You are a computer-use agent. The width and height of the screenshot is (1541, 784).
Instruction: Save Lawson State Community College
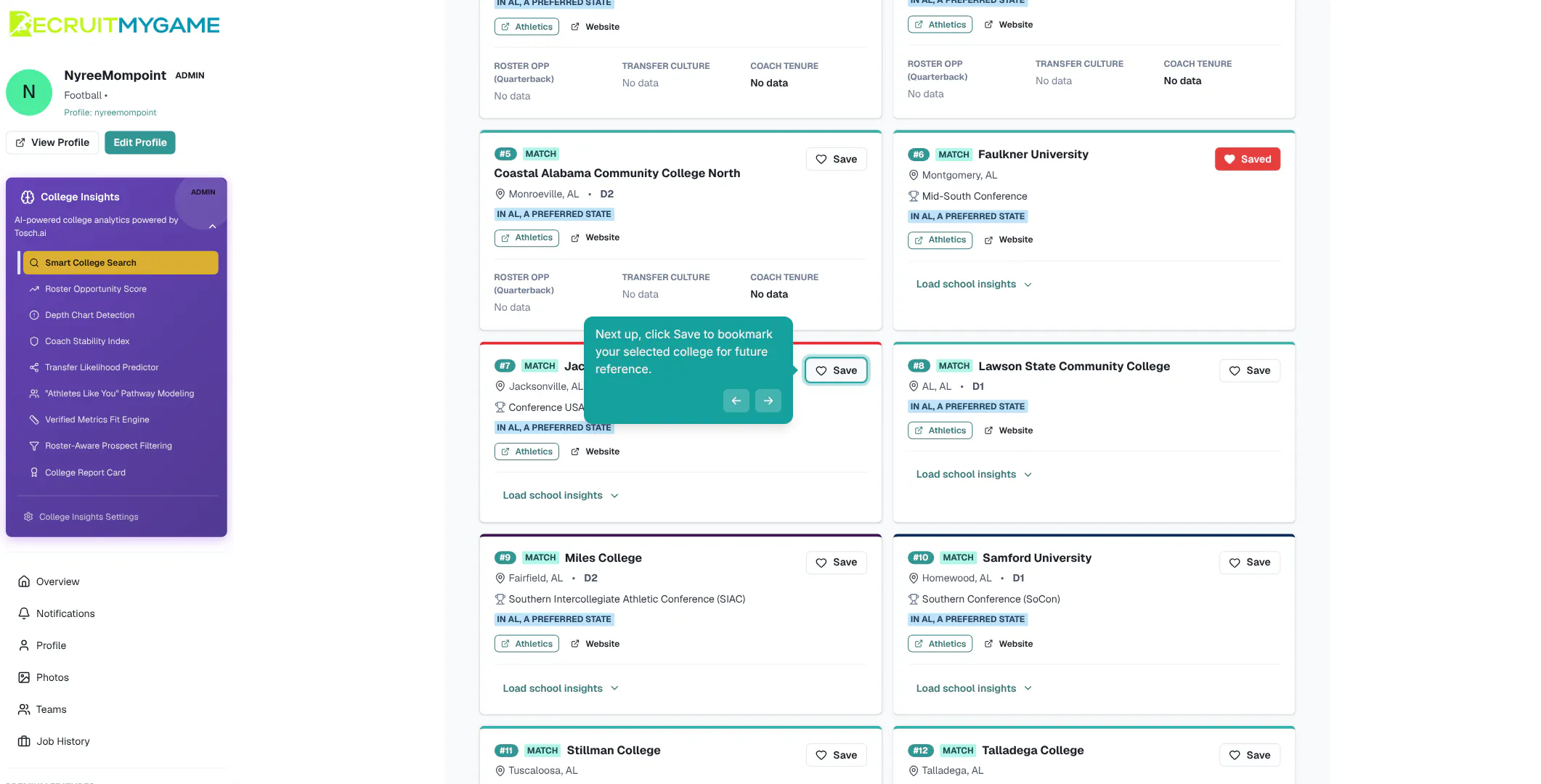[1250, 371]
